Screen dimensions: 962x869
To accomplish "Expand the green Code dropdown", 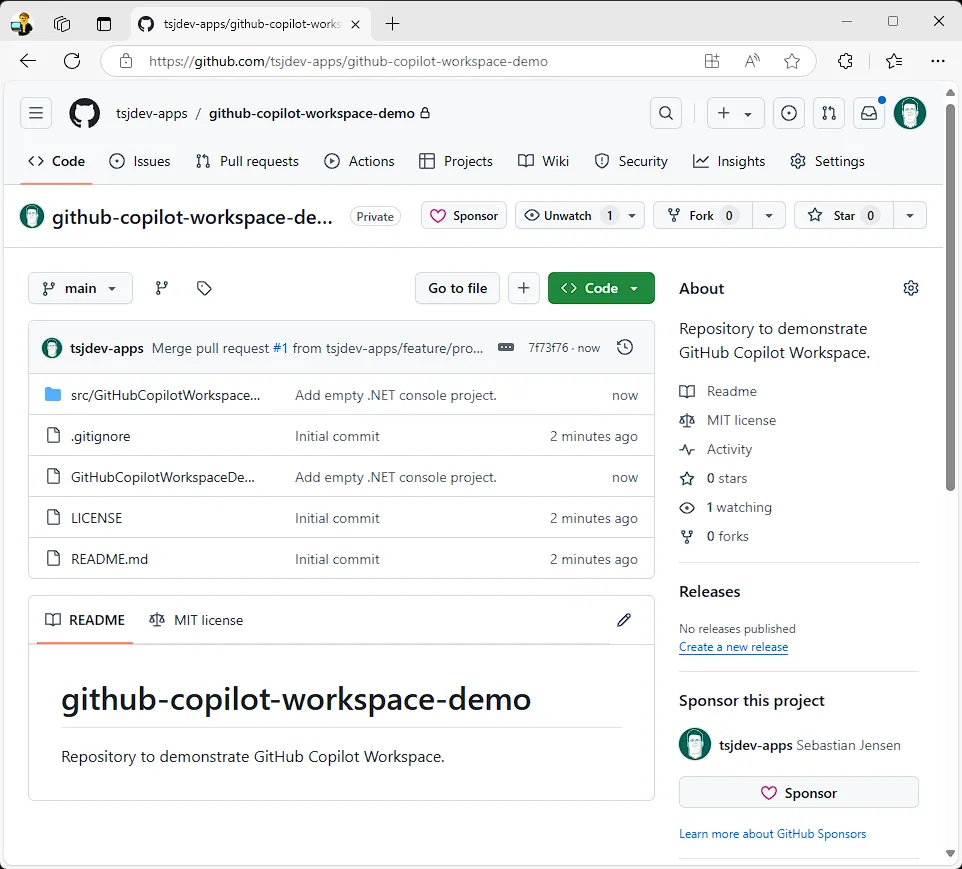I will point(601,288).
